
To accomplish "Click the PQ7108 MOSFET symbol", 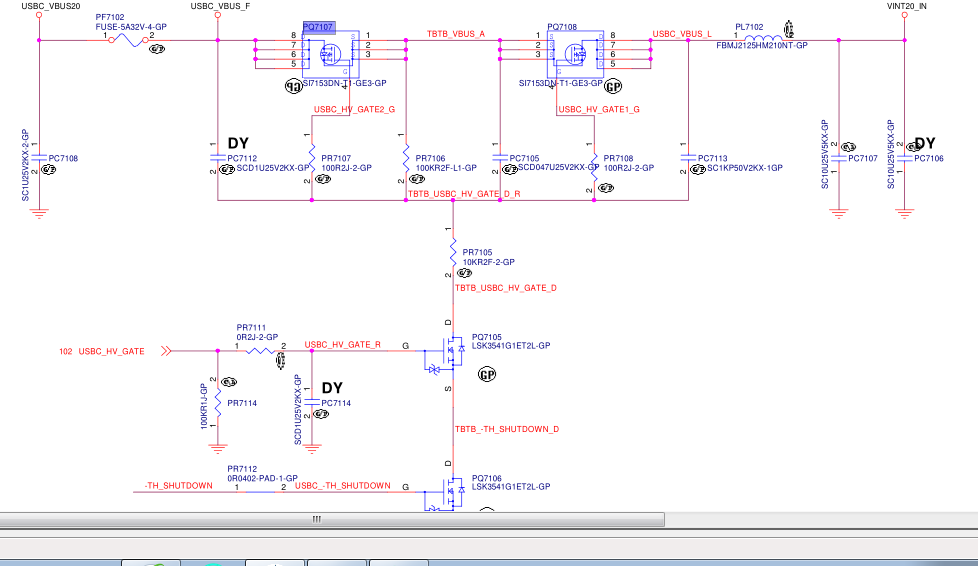I will (574, 51).
